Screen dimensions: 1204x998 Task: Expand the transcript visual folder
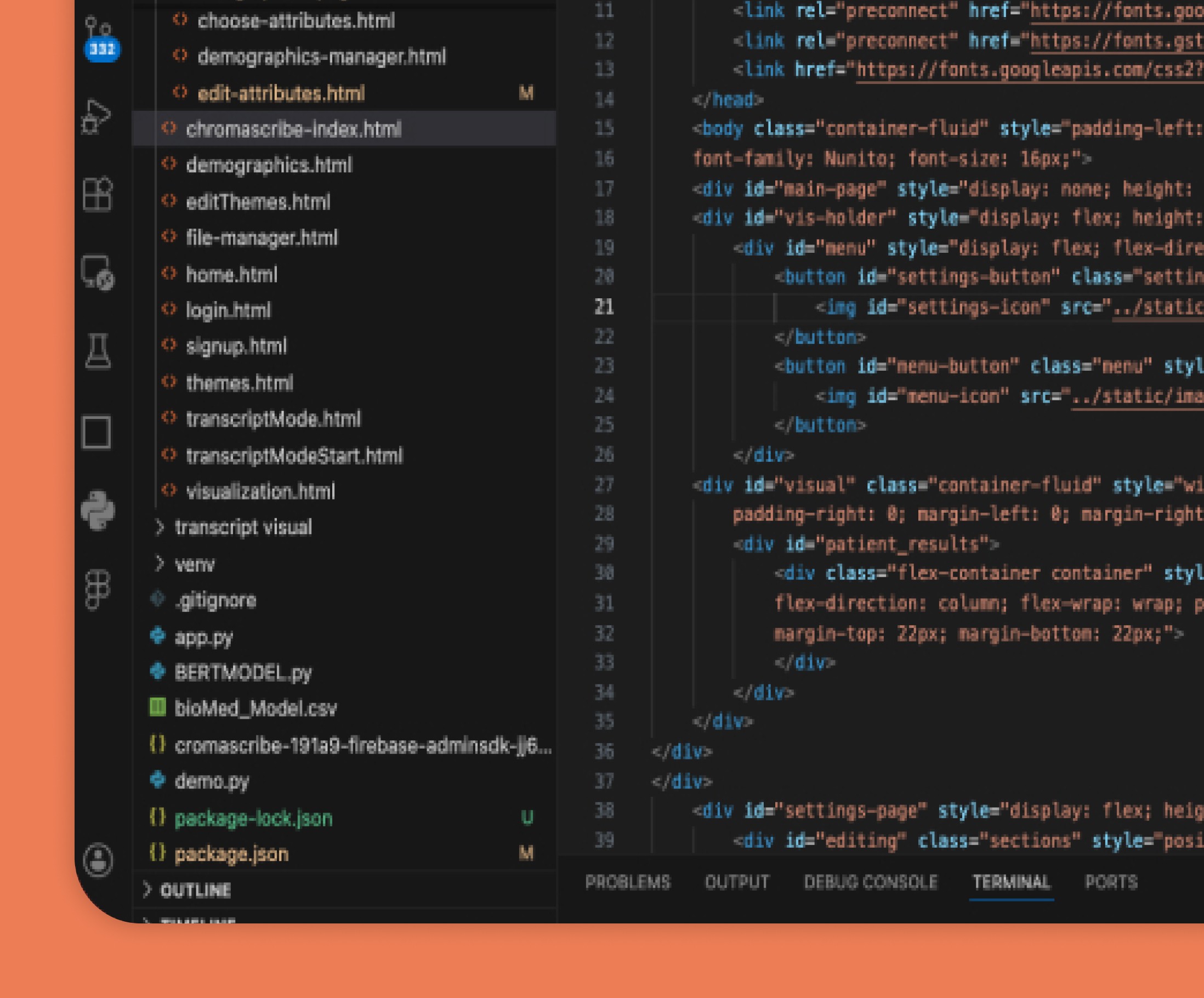tap(243, 527)
